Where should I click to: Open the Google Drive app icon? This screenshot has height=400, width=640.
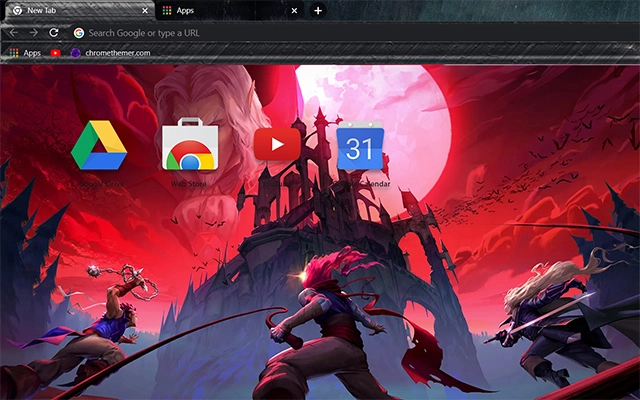99,145
